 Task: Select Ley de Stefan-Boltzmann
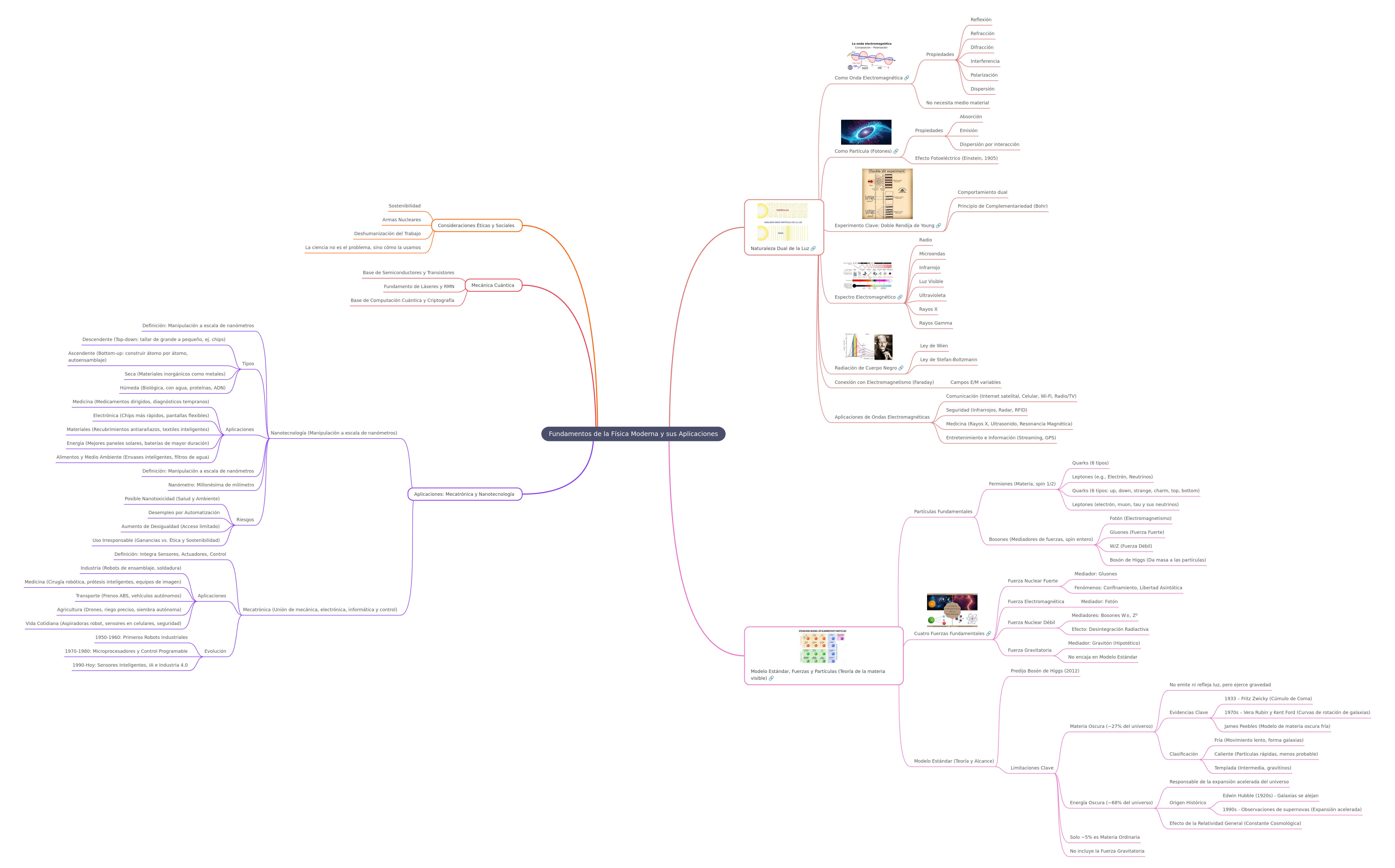coord(948,360)
